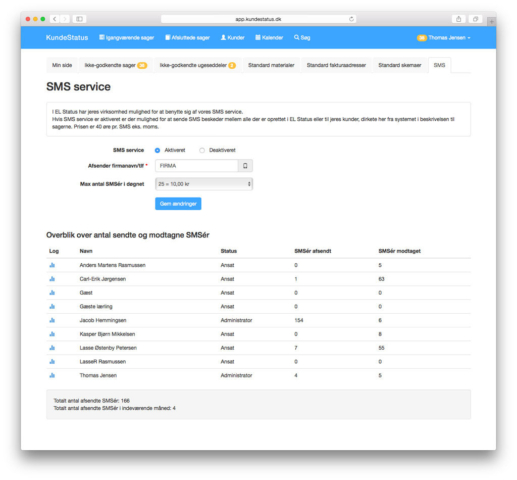Open Ikke-godkendte ugesedler tab

[x=198, y=65]
